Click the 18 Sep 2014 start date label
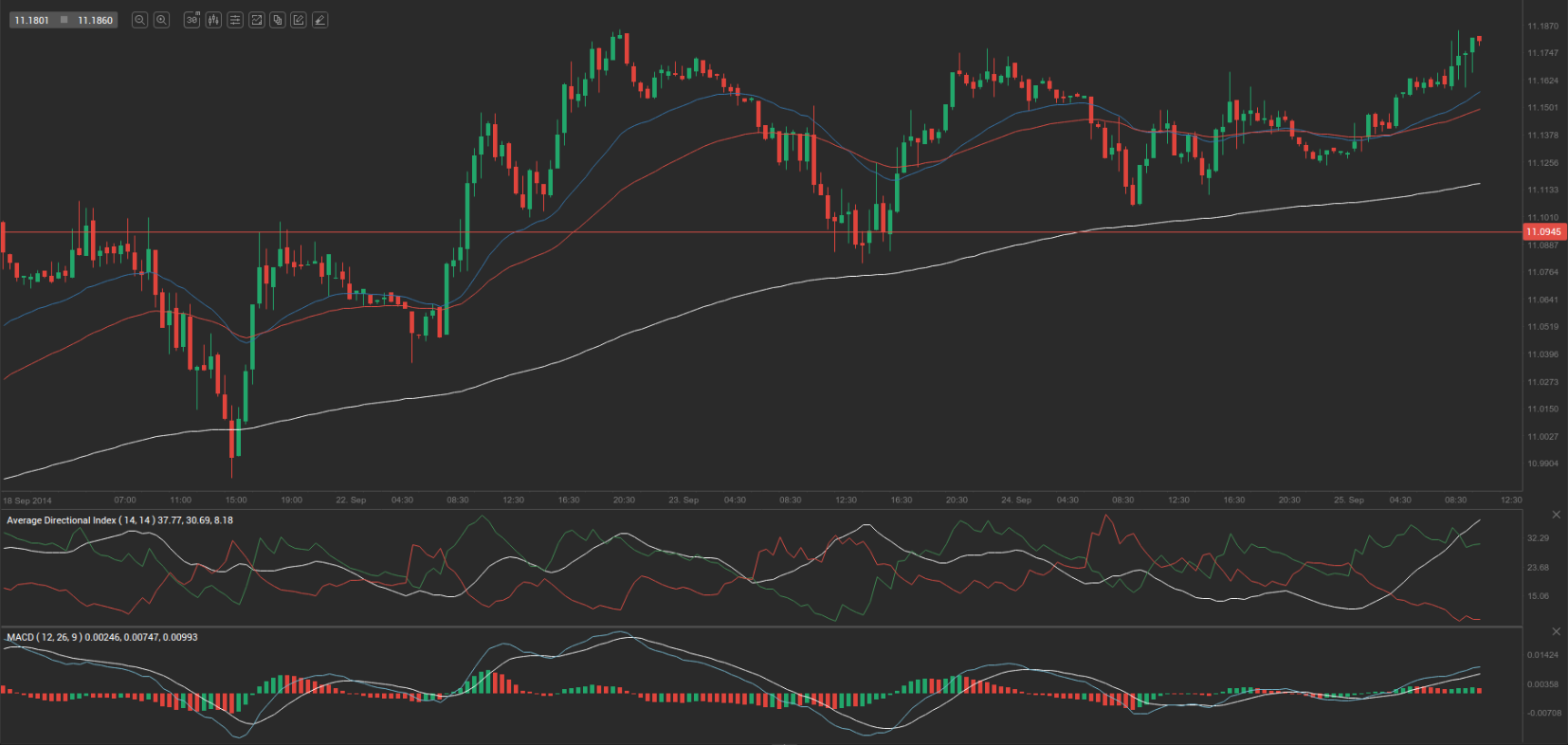The image size is (1568, 745). coord(27,500)
